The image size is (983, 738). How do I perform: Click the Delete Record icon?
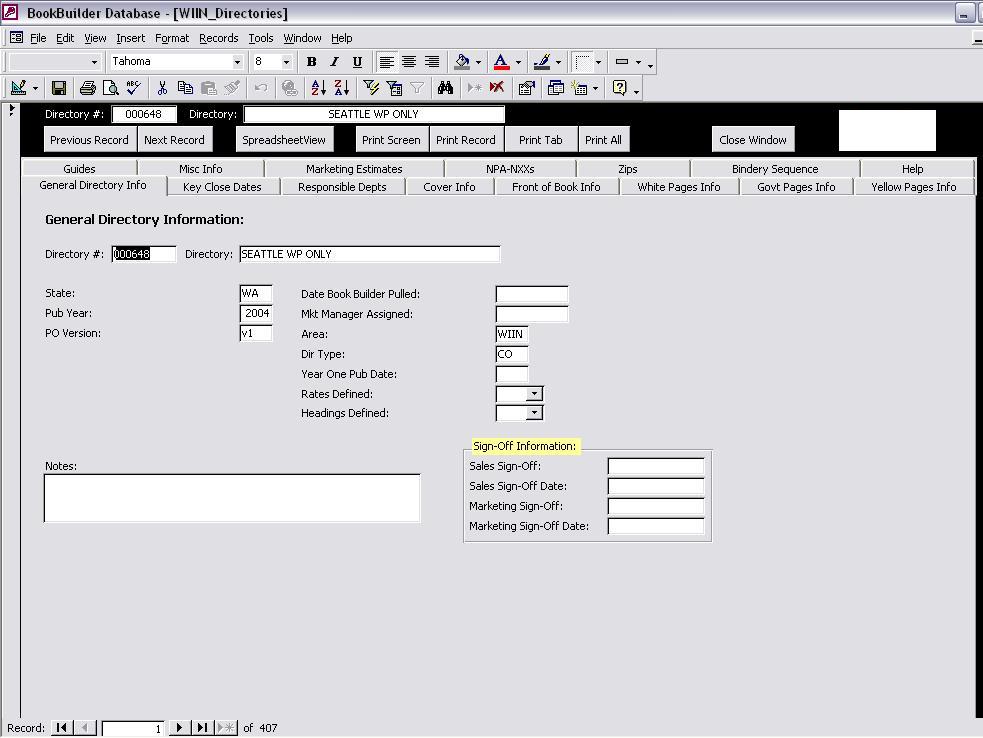pyautogui.click(x=496, y=88)
